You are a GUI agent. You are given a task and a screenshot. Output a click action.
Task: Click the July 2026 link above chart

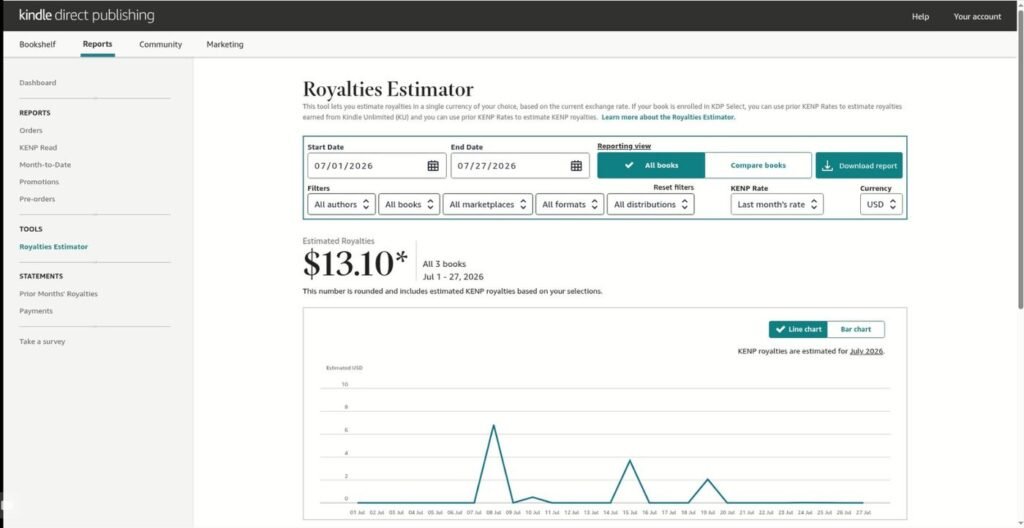pyautogui.click(x=866, y=351)
